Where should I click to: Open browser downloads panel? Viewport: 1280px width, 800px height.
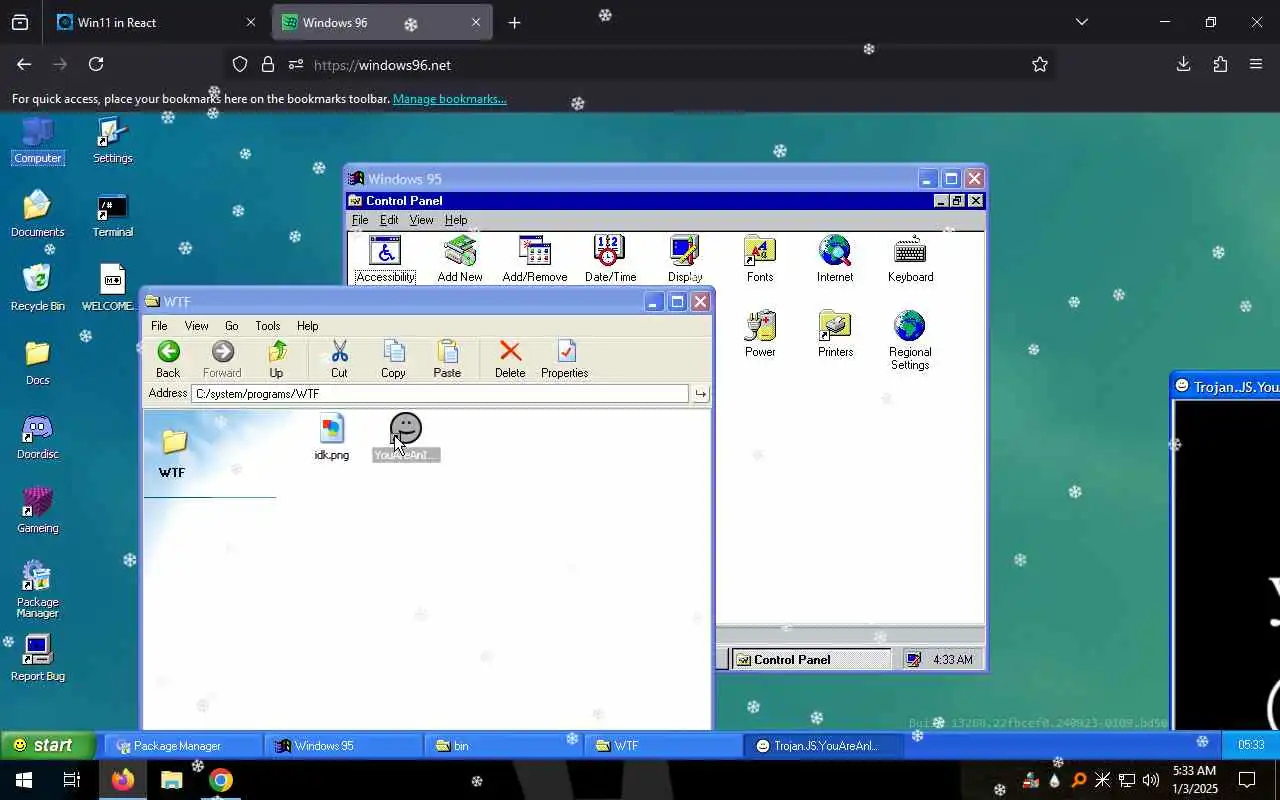click(1183, 64)
